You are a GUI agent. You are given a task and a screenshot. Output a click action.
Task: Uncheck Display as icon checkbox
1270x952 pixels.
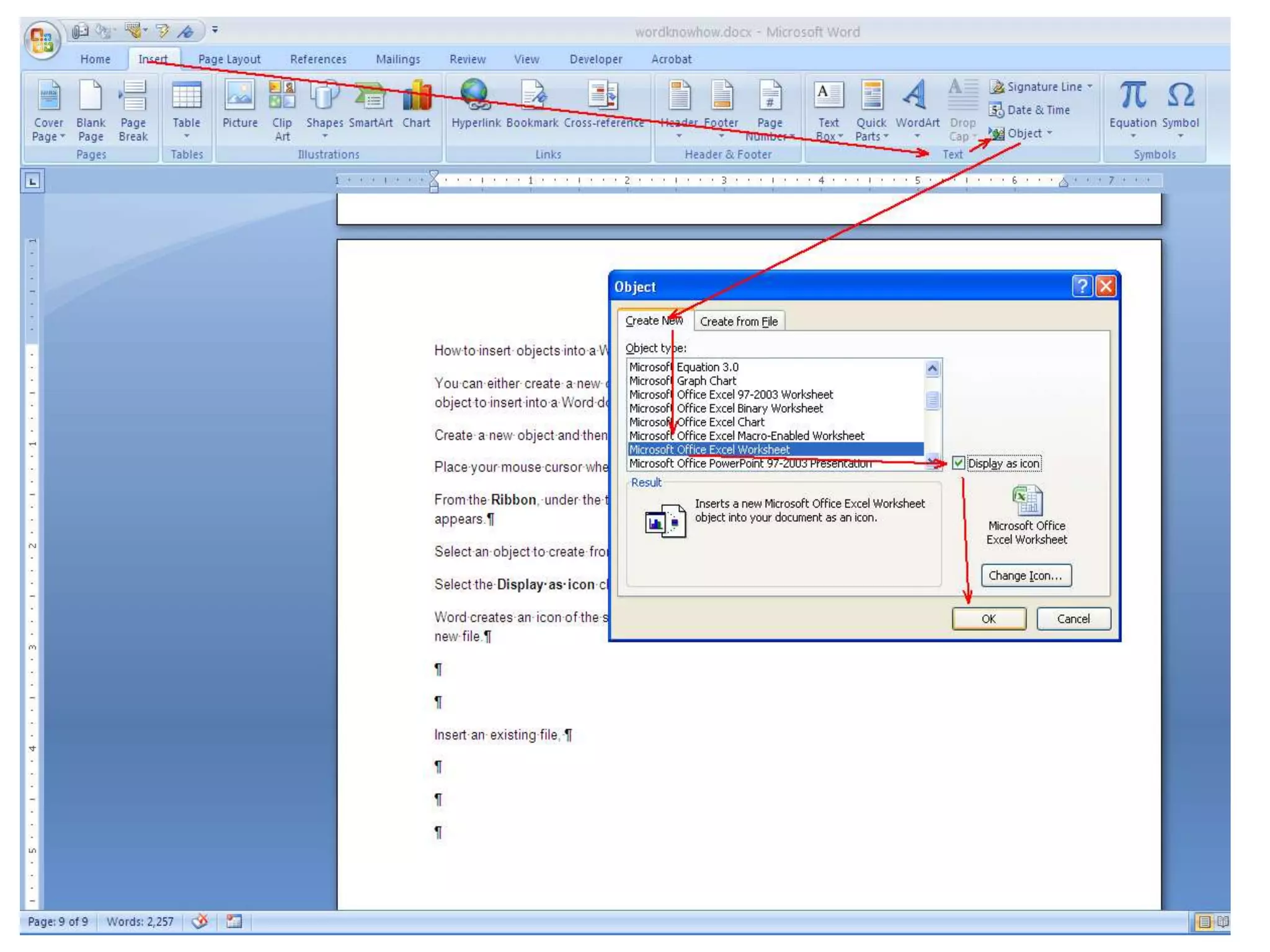pos(959,463)
